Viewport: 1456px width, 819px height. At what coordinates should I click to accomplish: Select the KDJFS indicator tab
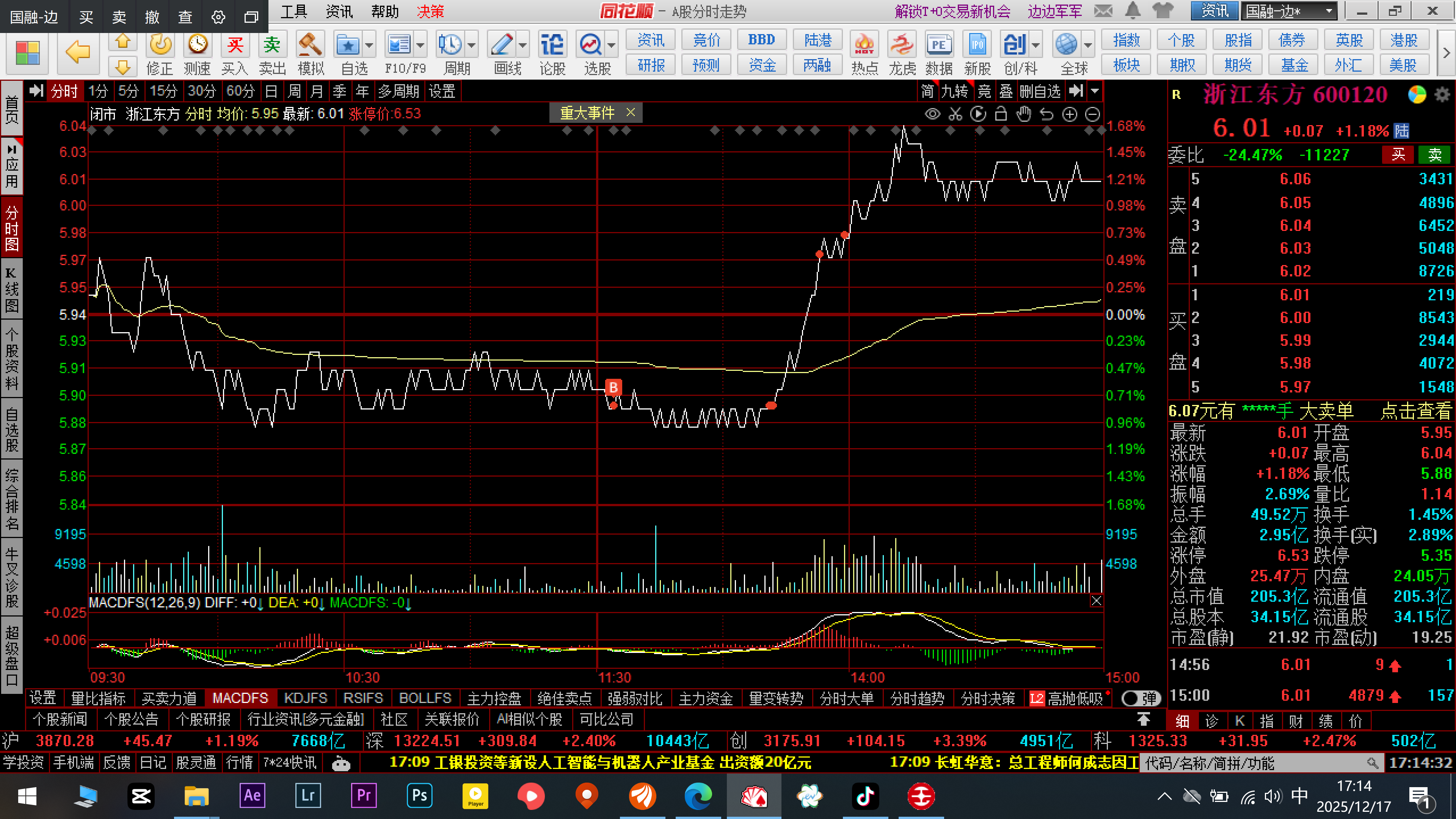[x=305, y=698]
